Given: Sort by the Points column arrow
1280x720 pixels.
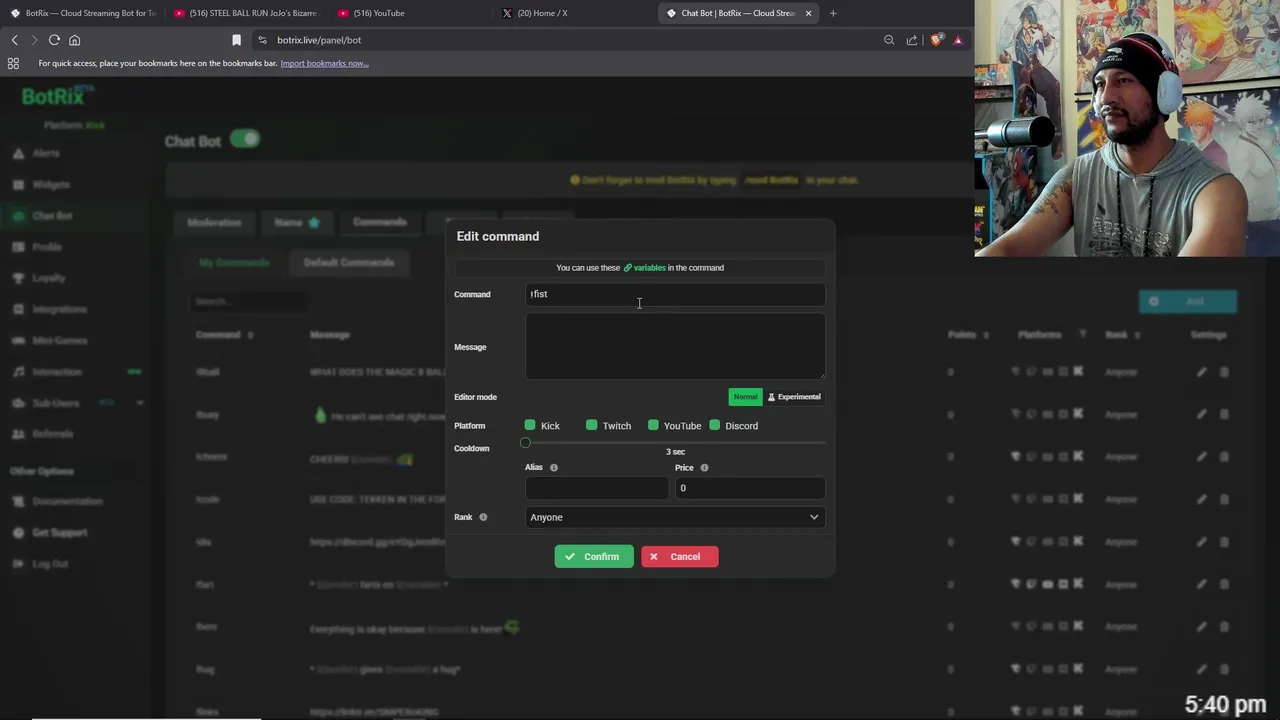Looking at the screenshot, I should (x=986, y=335).
